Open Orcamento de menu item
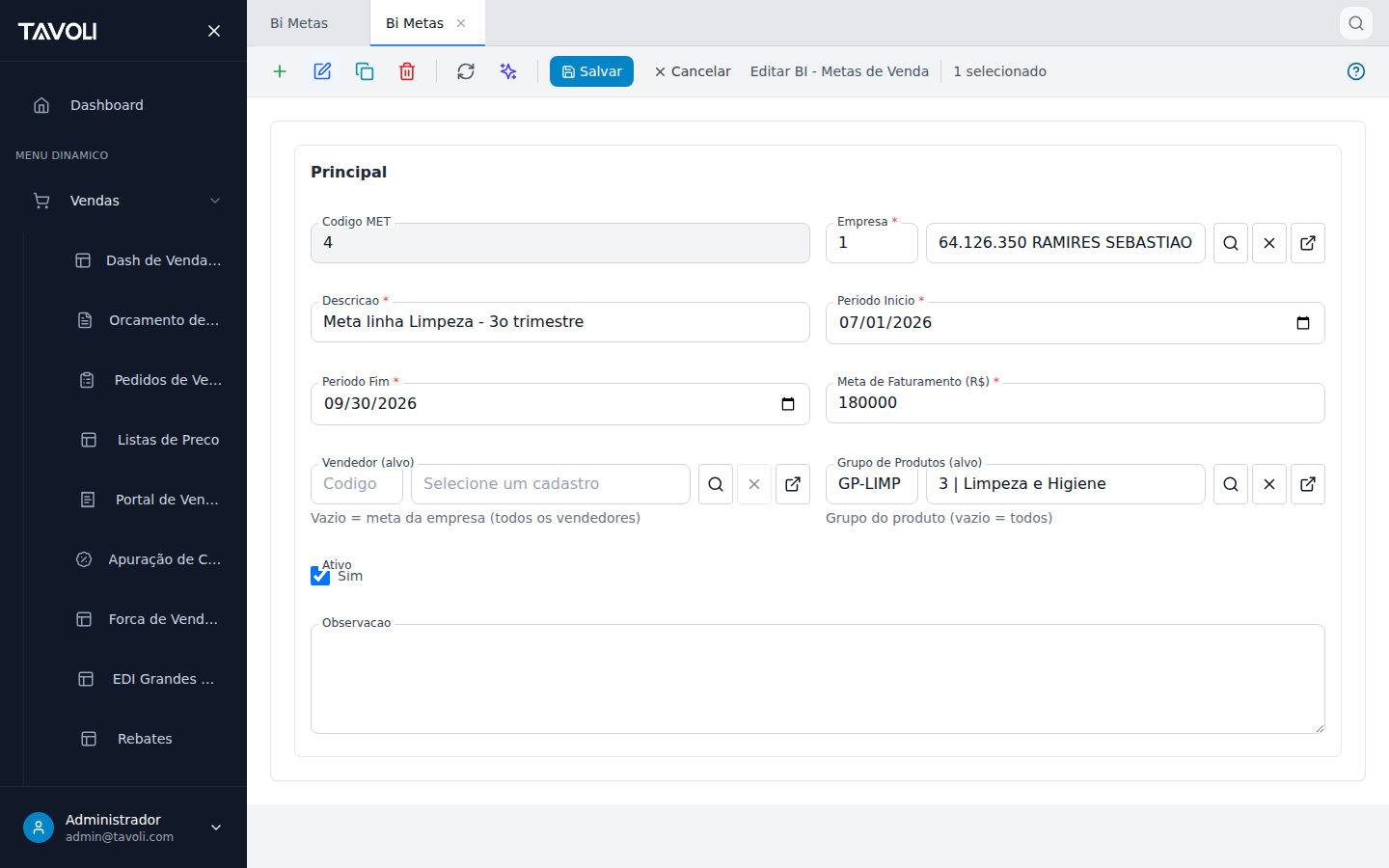 tap(149, 320)
